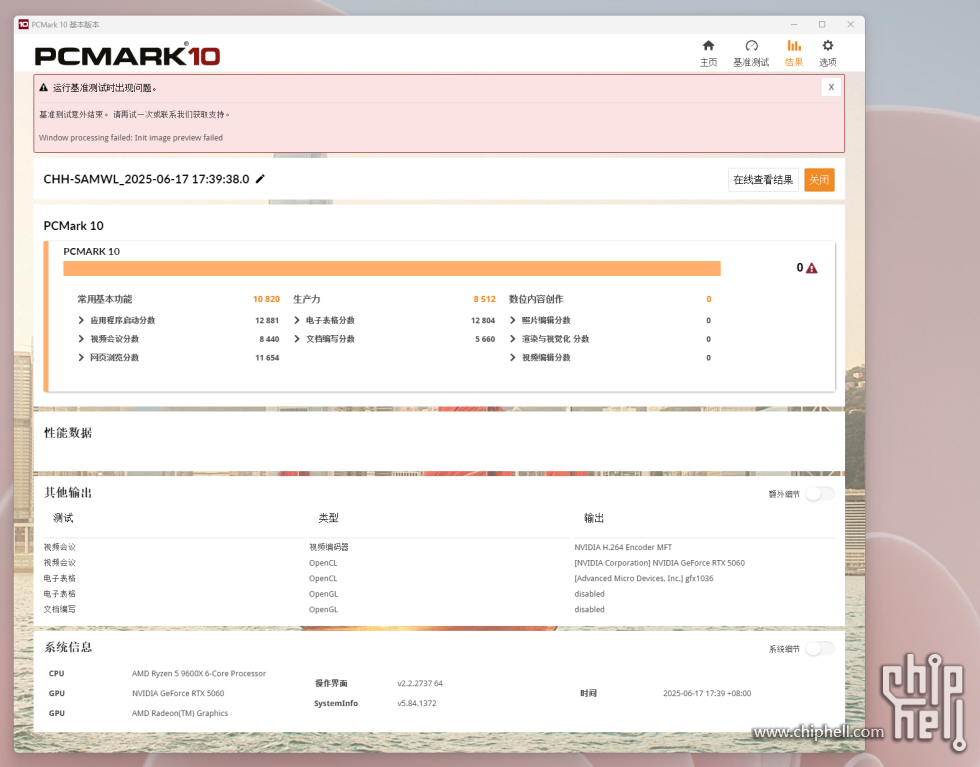The height and width of the screenshot is (767, 980).
Task: Click the 类型 column header
Action: tap(328, 518)
